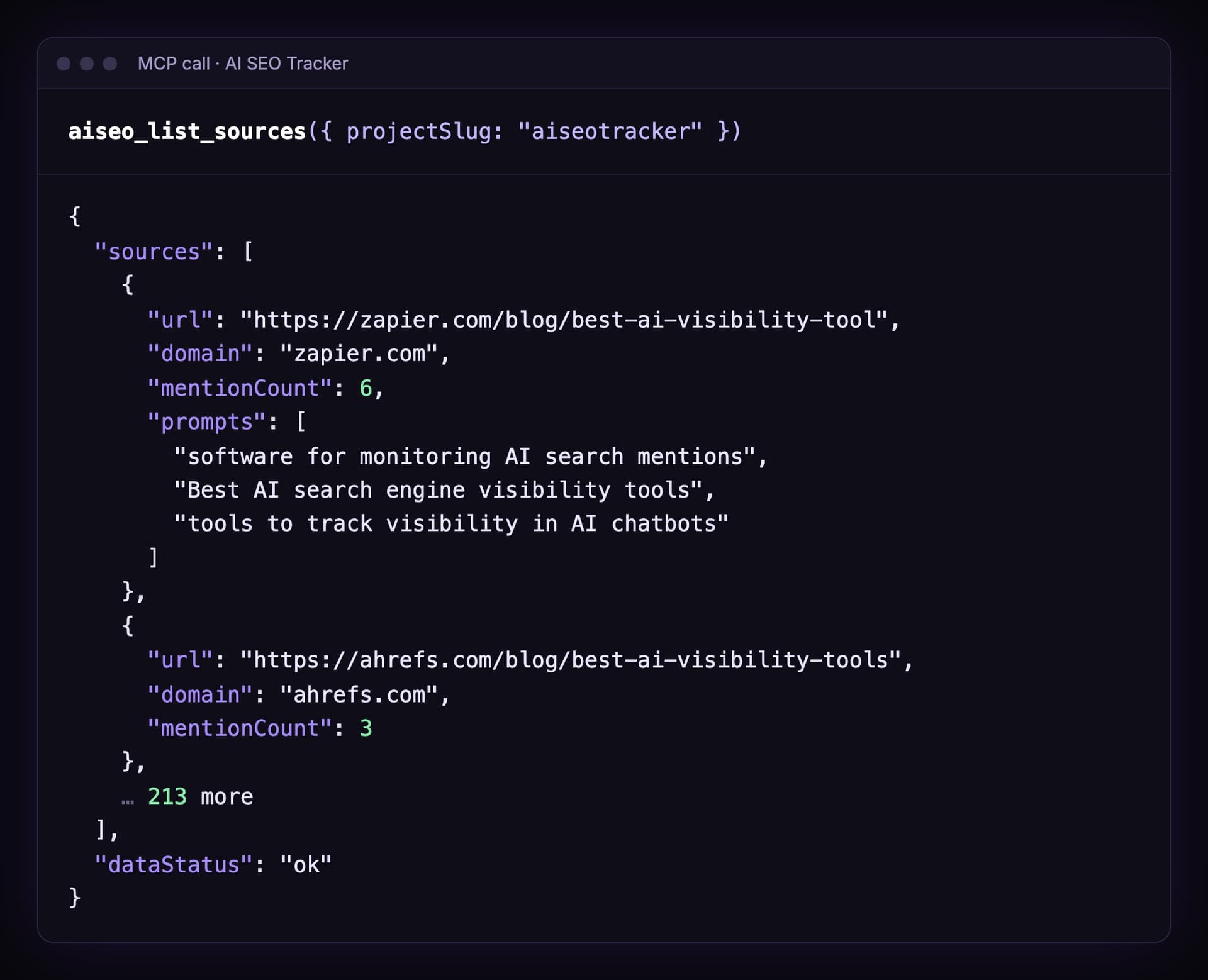Click the middle gray window dot
Viewport: 1208px width, 980px height.
click(x=87, y=64)
